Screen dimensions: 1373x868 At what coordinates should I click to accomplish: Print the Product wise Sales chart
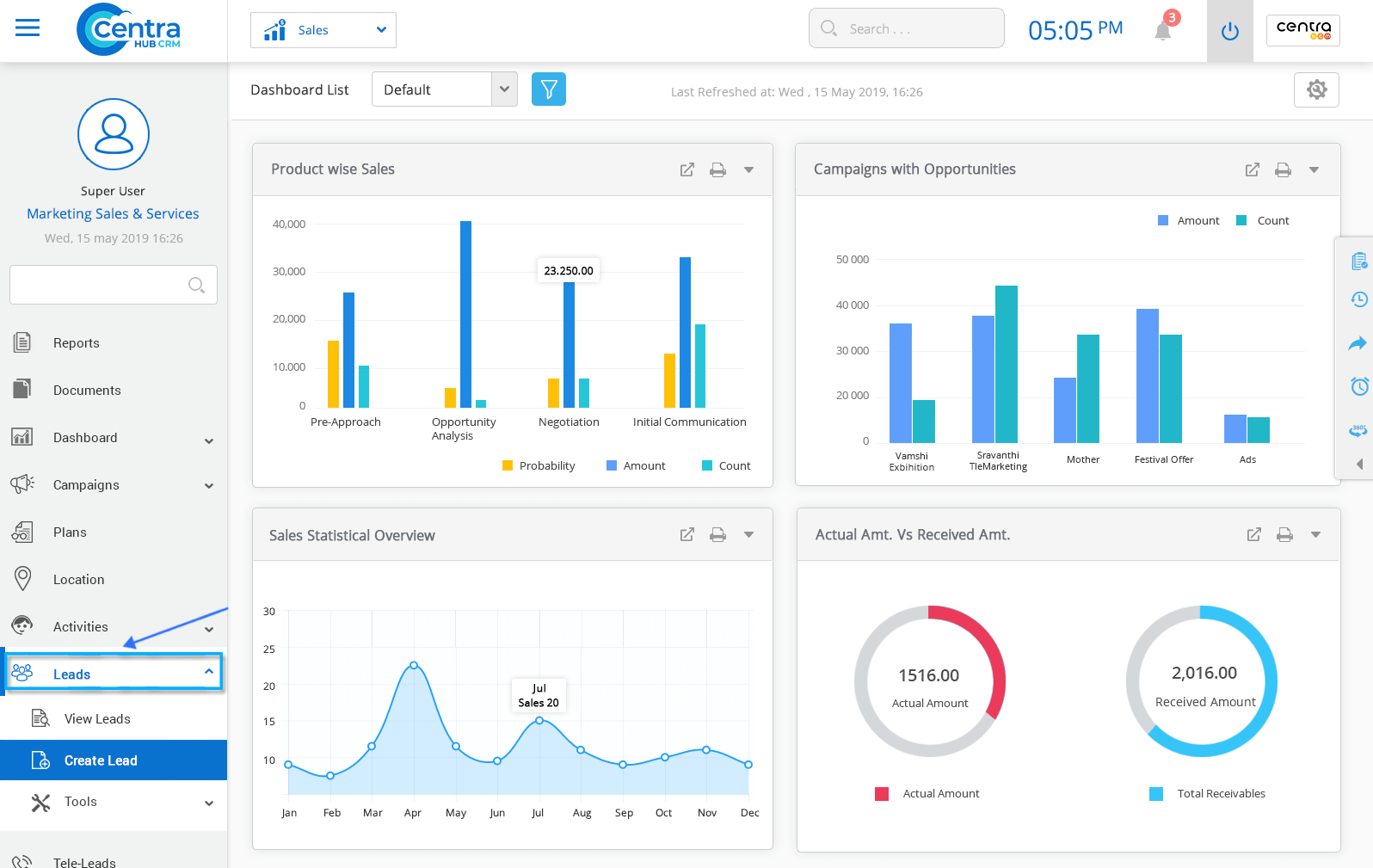pos(717,170)
